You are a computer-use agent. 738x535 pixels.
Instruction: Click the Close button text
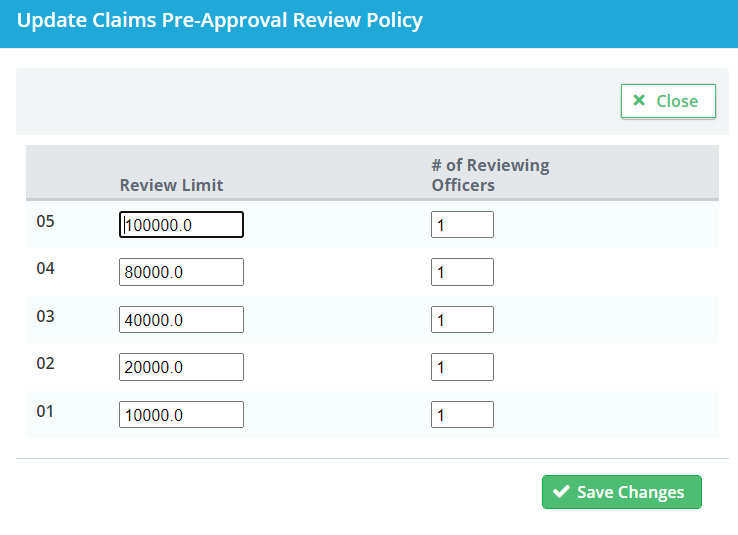tap(677, 101)
